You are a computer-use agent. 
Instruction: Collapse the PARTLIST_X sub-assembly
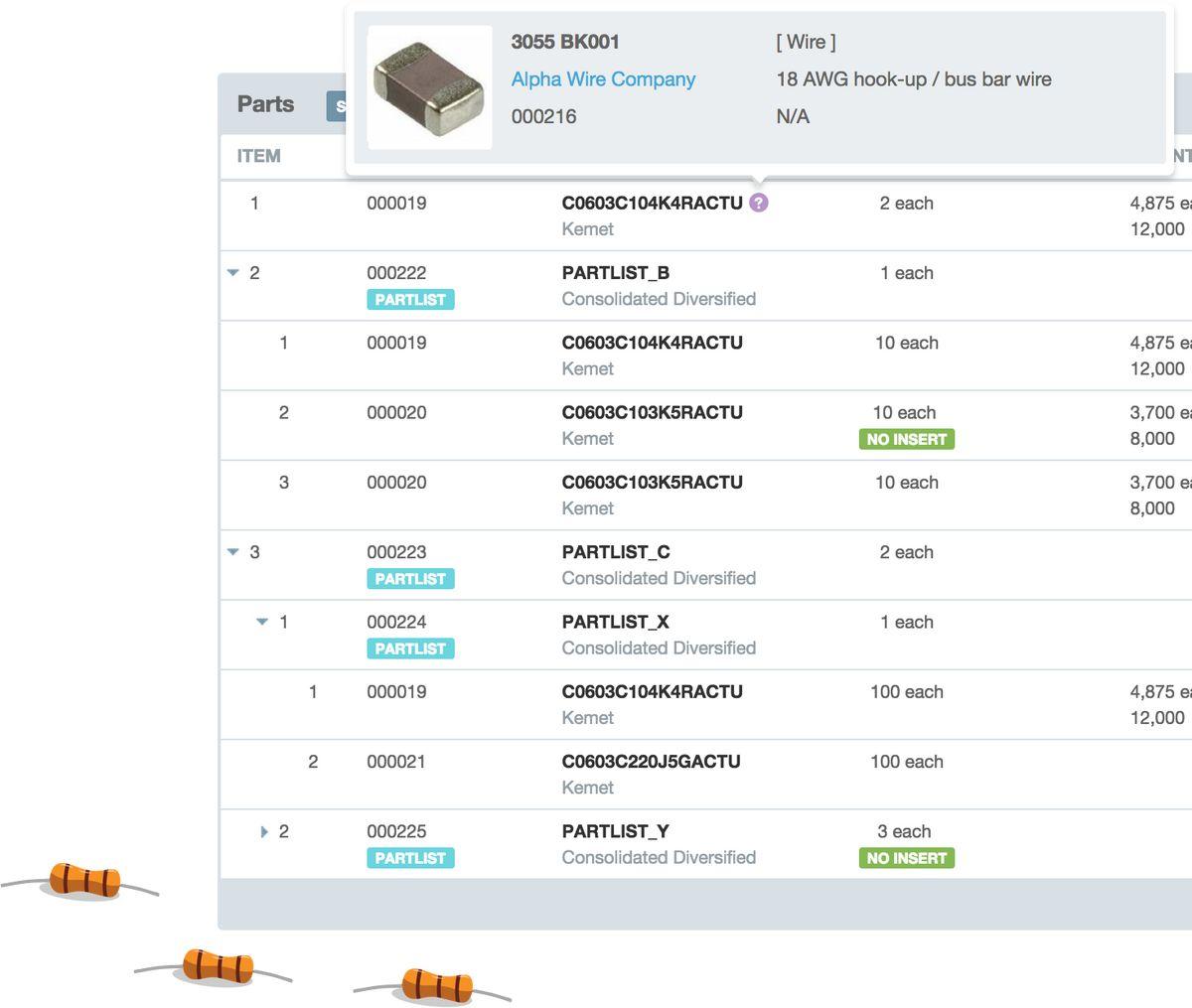pyautogui.click(x=262, y=623)
